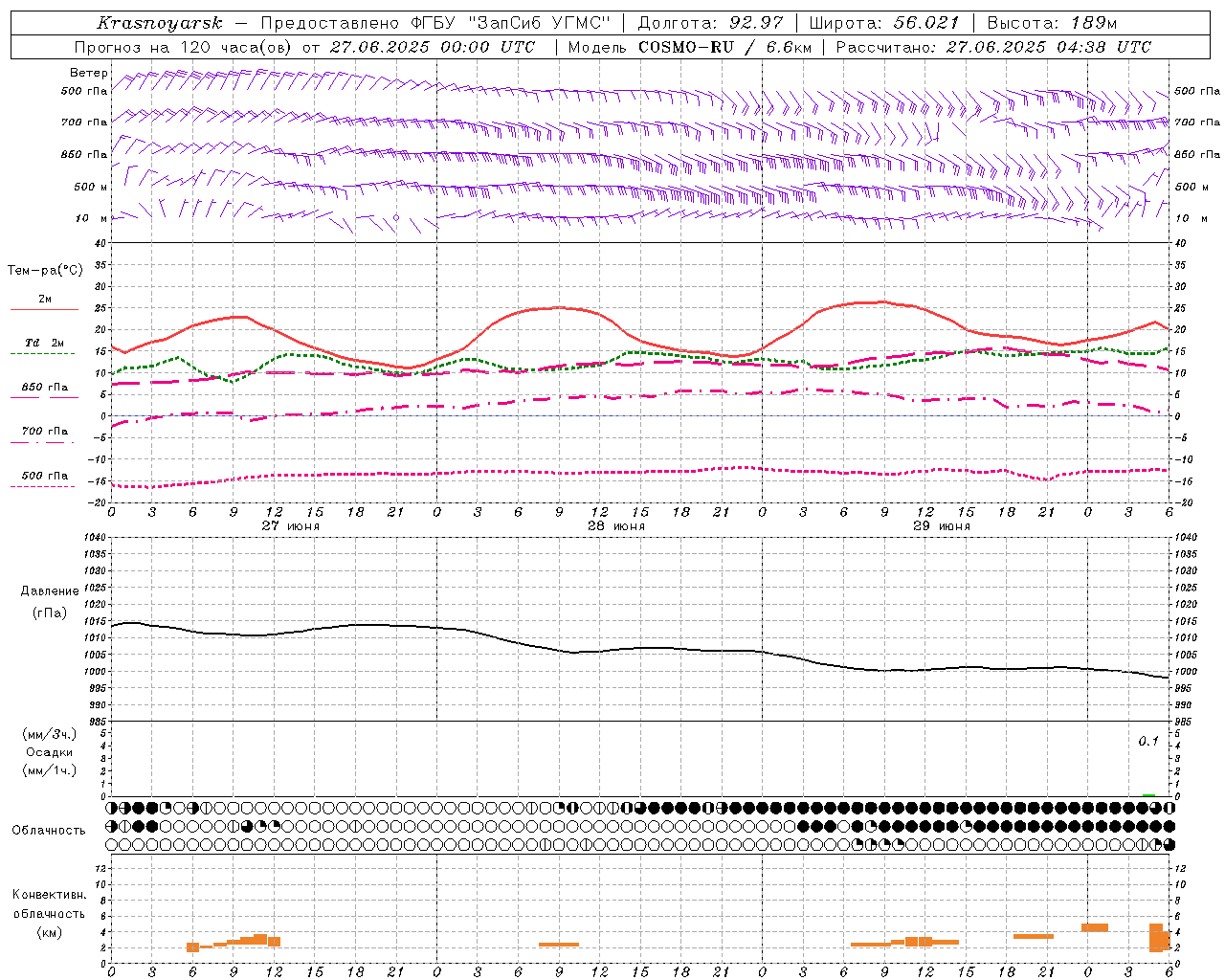Click the (гПа) pressure unit label
Image resolution: width=1225 pixels, height=980 pixels.
coord(50,613)
